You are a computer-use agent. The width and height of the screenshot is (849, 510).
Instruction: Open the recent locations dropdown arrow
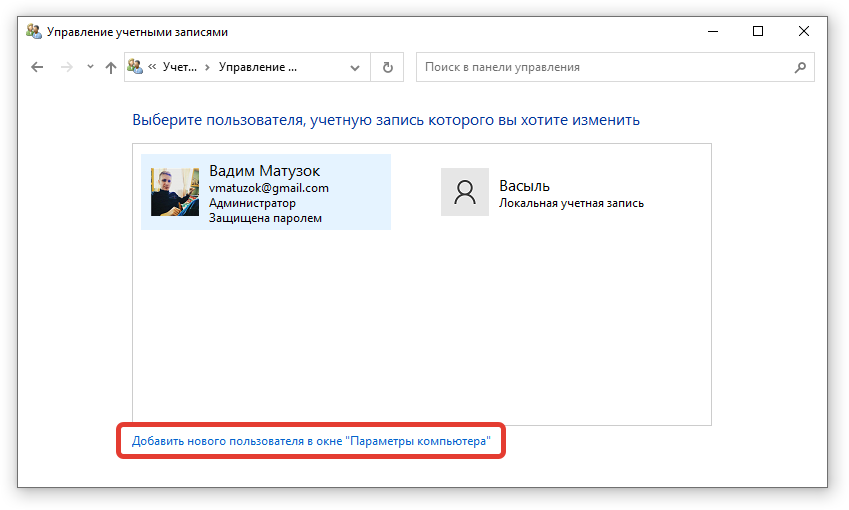pyautogui.click(x=90, y=68)
